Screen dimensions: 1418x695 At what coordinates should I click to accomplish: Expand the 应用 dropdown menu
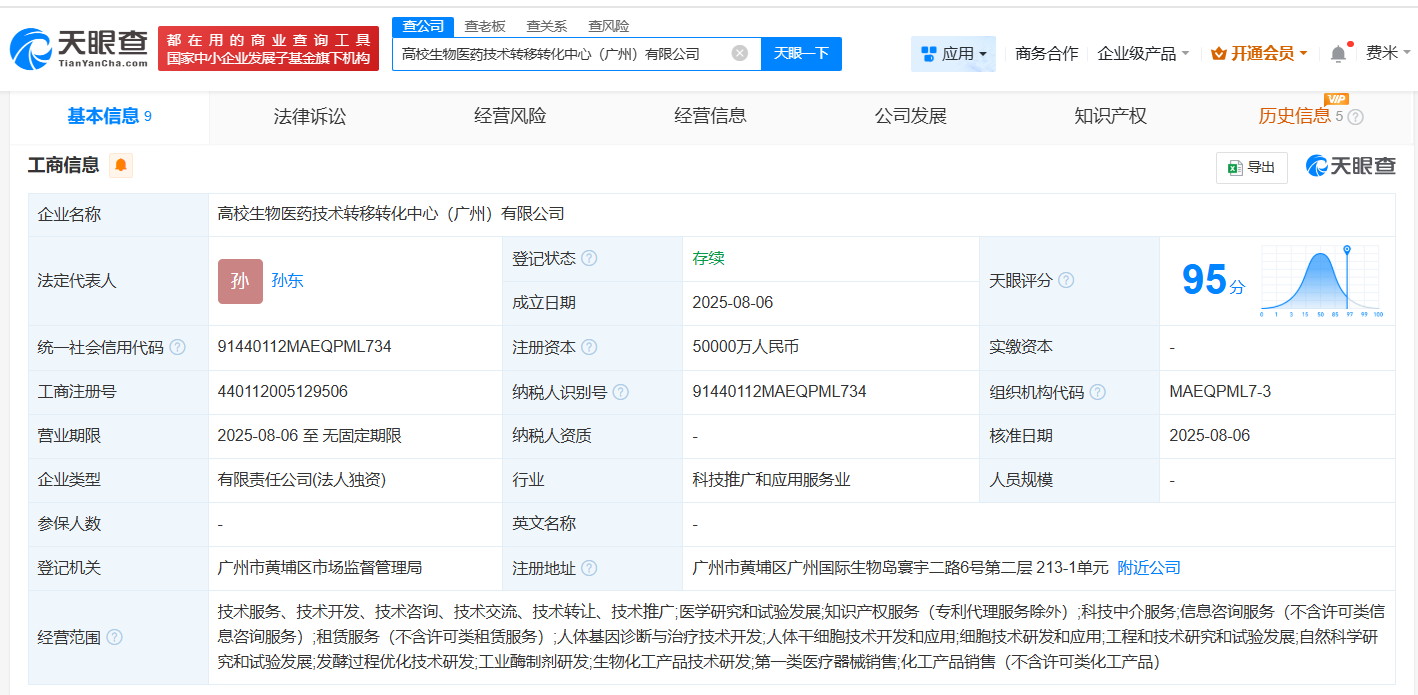pos(953,54)
